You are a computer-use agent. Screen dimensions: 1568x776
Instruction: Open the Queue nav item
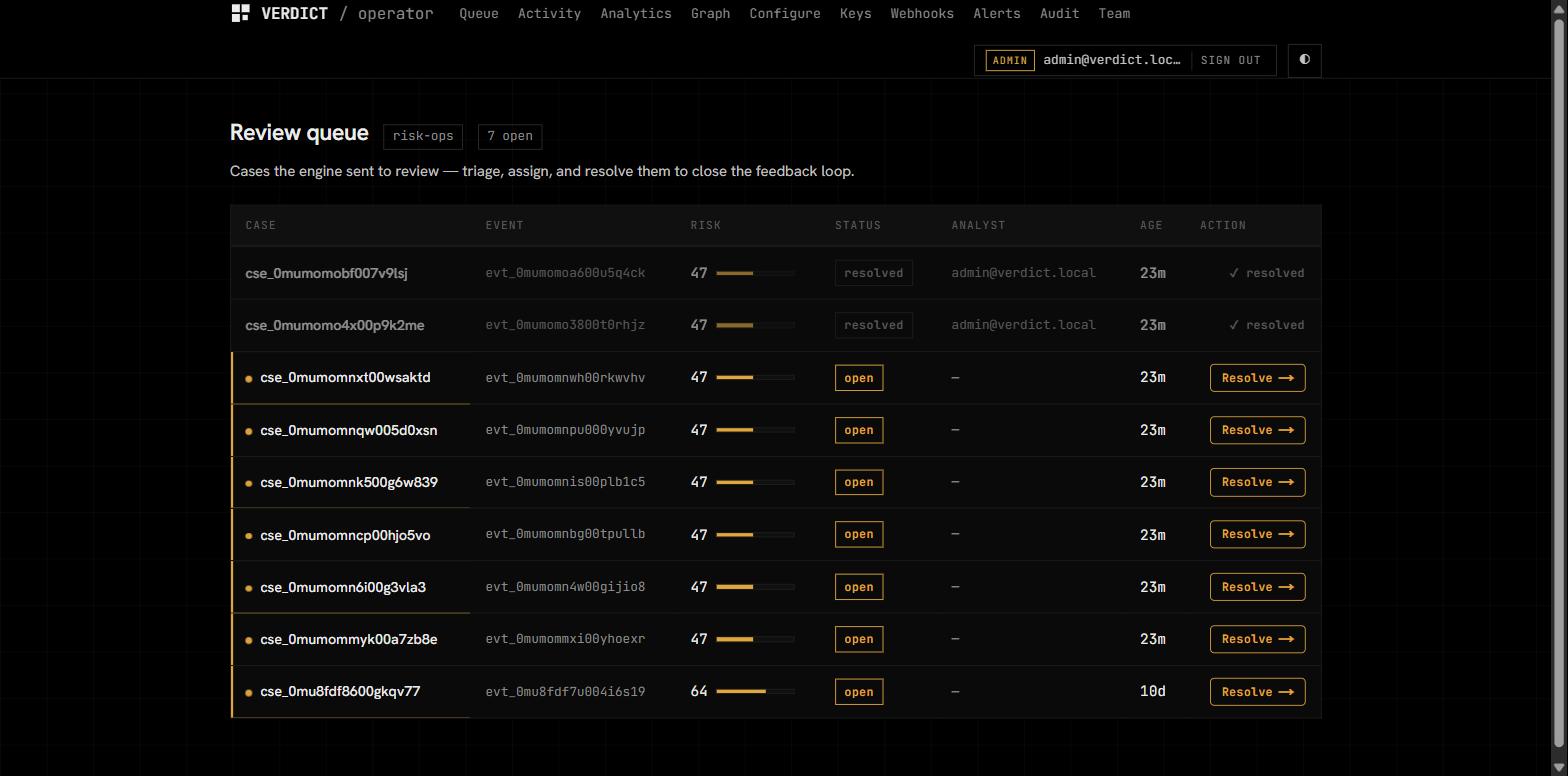pos(479,14)
